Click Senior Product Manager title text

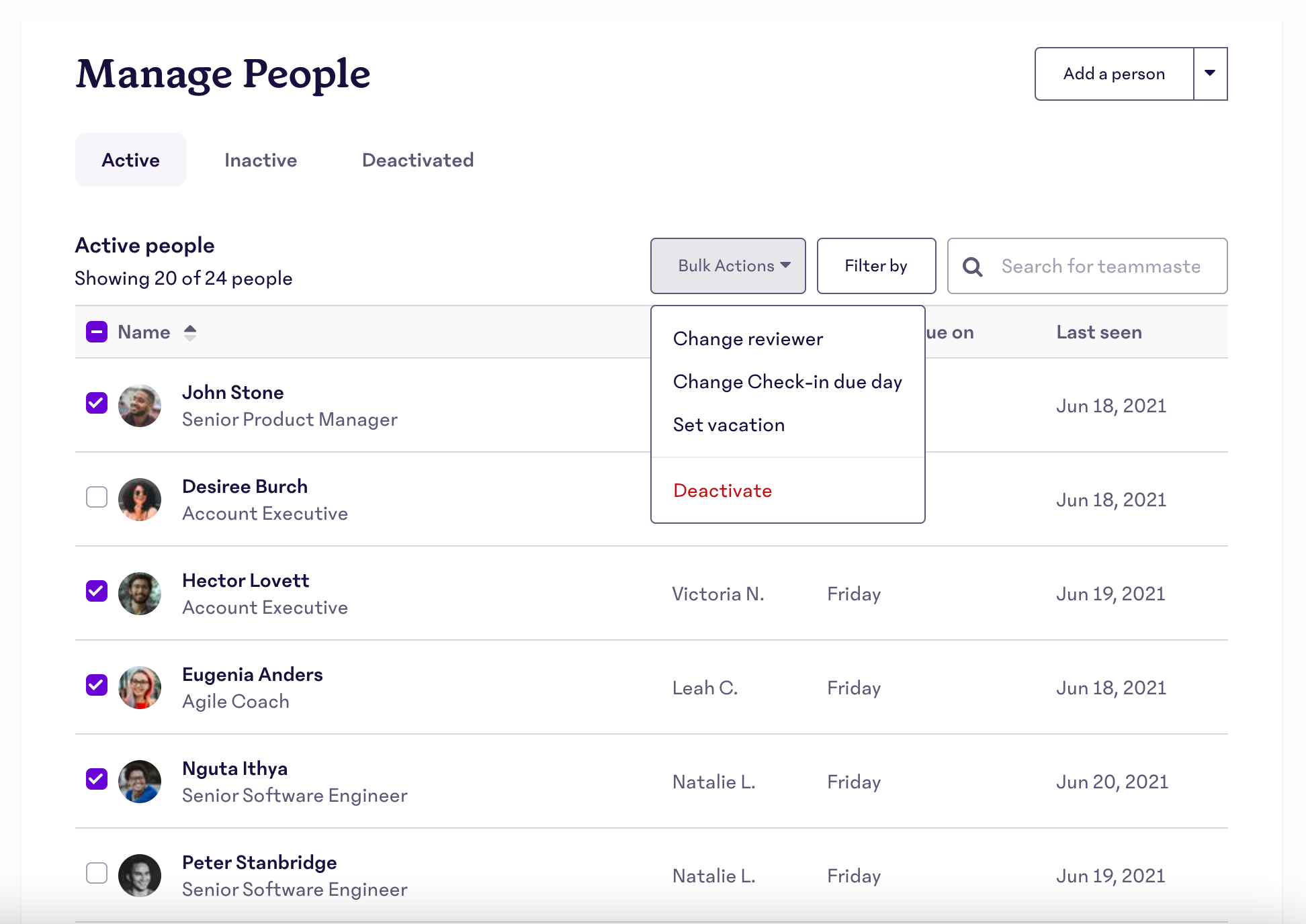[290, 420]
